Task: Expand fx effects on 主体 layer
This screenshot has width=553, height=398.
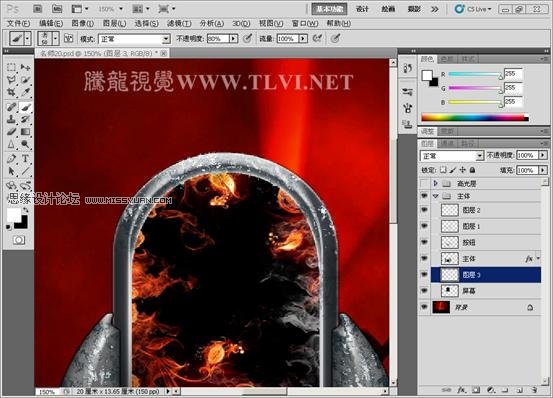Action: (538, 258)
